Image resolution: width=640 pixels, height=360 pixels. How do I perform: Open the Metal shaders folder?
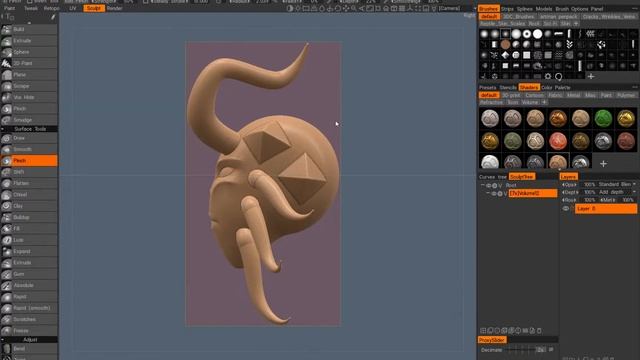click(573, 95)
